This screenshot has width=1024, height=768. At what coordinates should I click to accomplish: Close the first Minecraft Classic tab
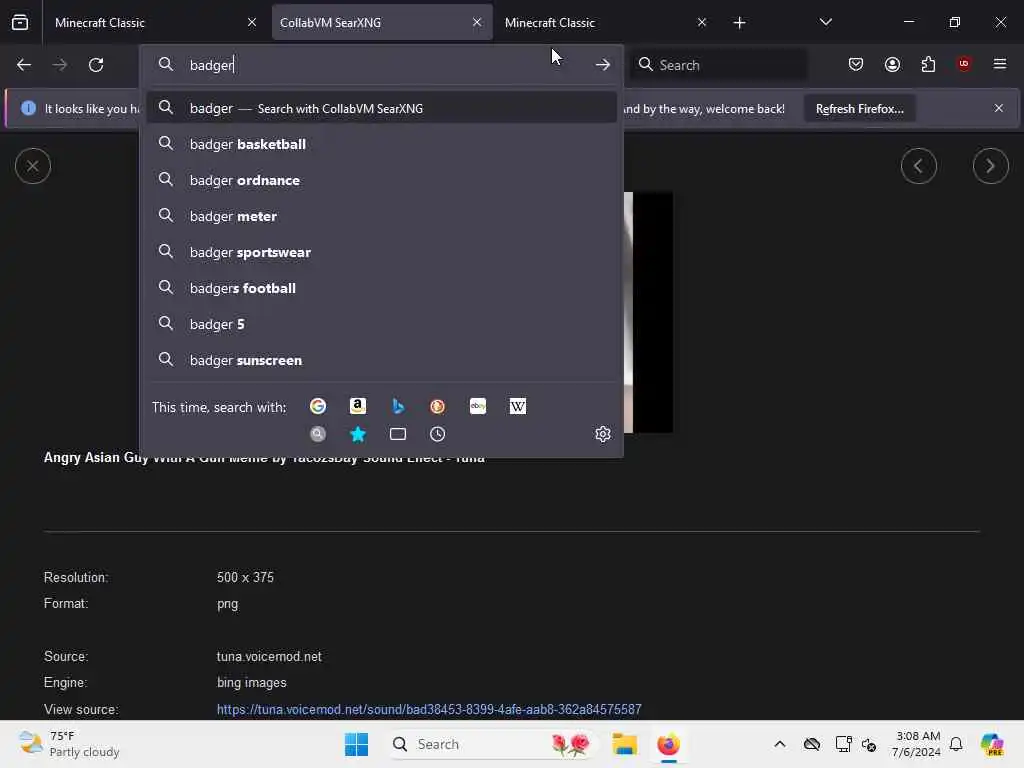[x=252, y=22]
